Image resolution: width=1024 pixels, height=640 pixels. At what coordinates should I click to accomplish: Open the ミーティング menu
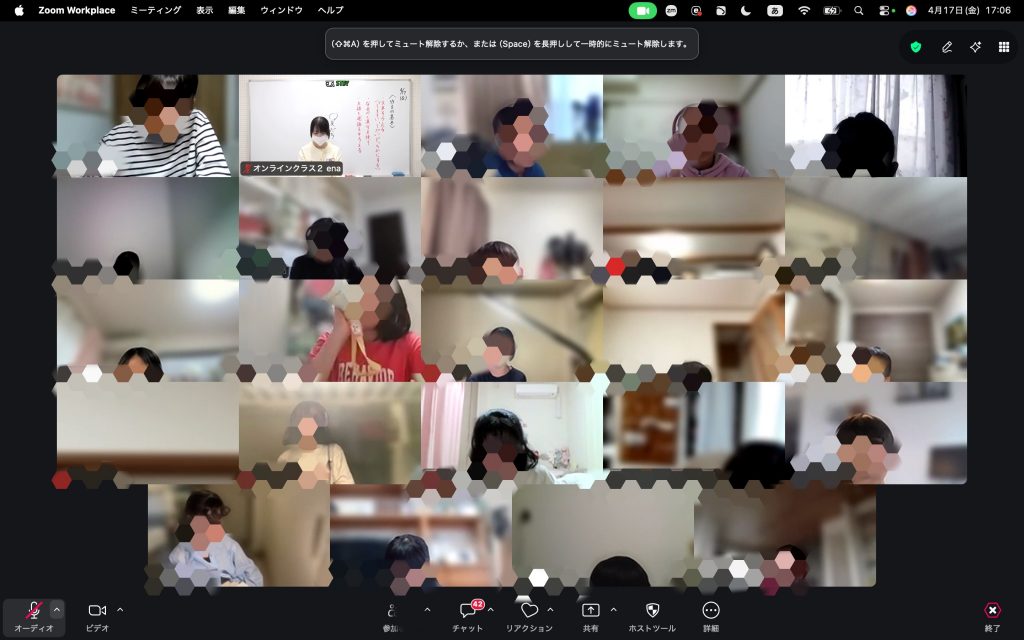click(x=156, y=10)
